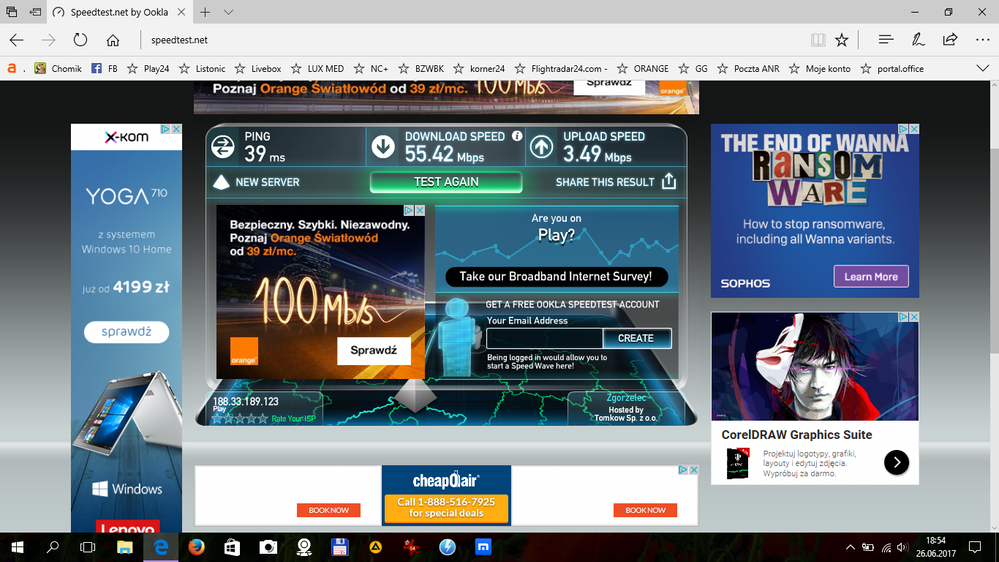Go to the browser Home page

[x=113, y=40]
